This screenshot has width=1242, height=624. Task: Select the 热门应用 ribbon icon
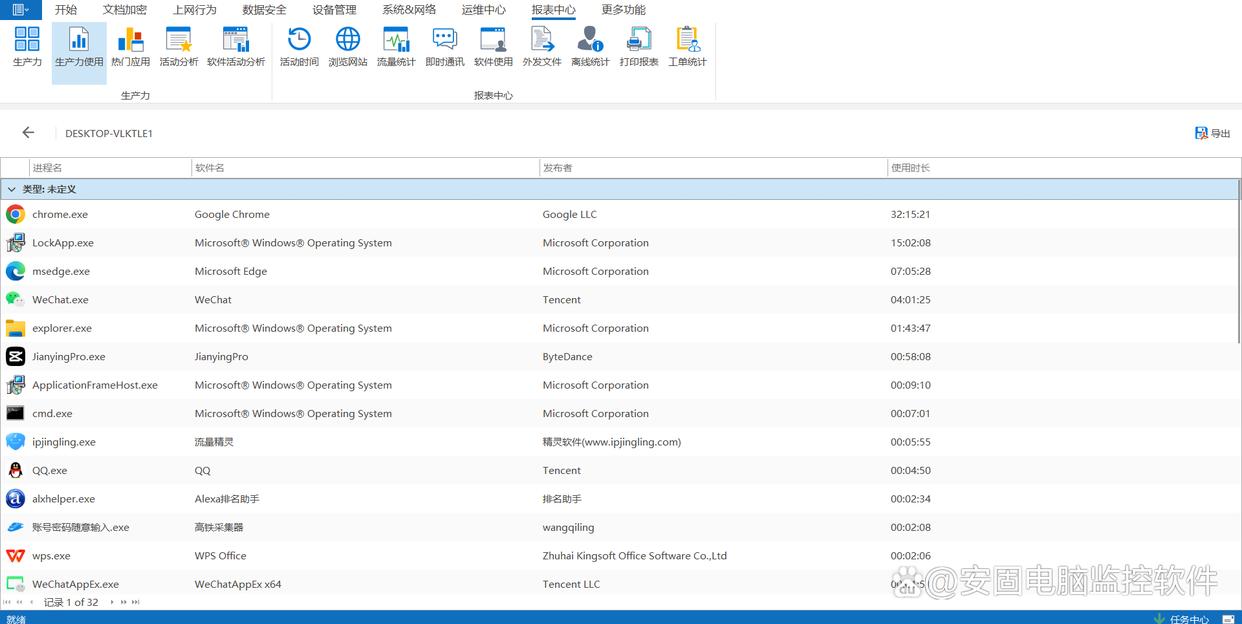coord(130,47)
